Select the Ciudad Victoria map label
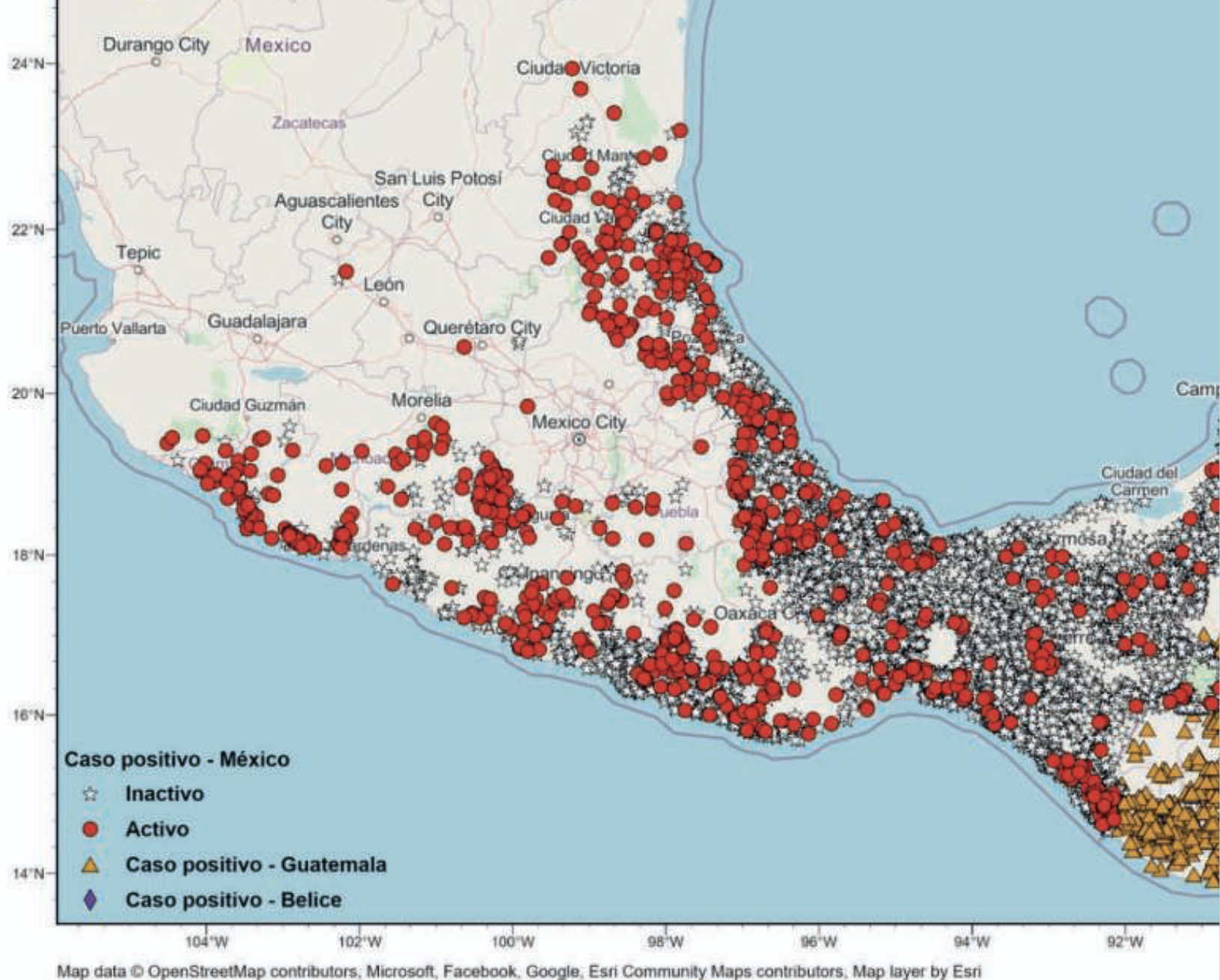Image resolution: width=1220 pixels, height=980 pixels. coord(578,68)
